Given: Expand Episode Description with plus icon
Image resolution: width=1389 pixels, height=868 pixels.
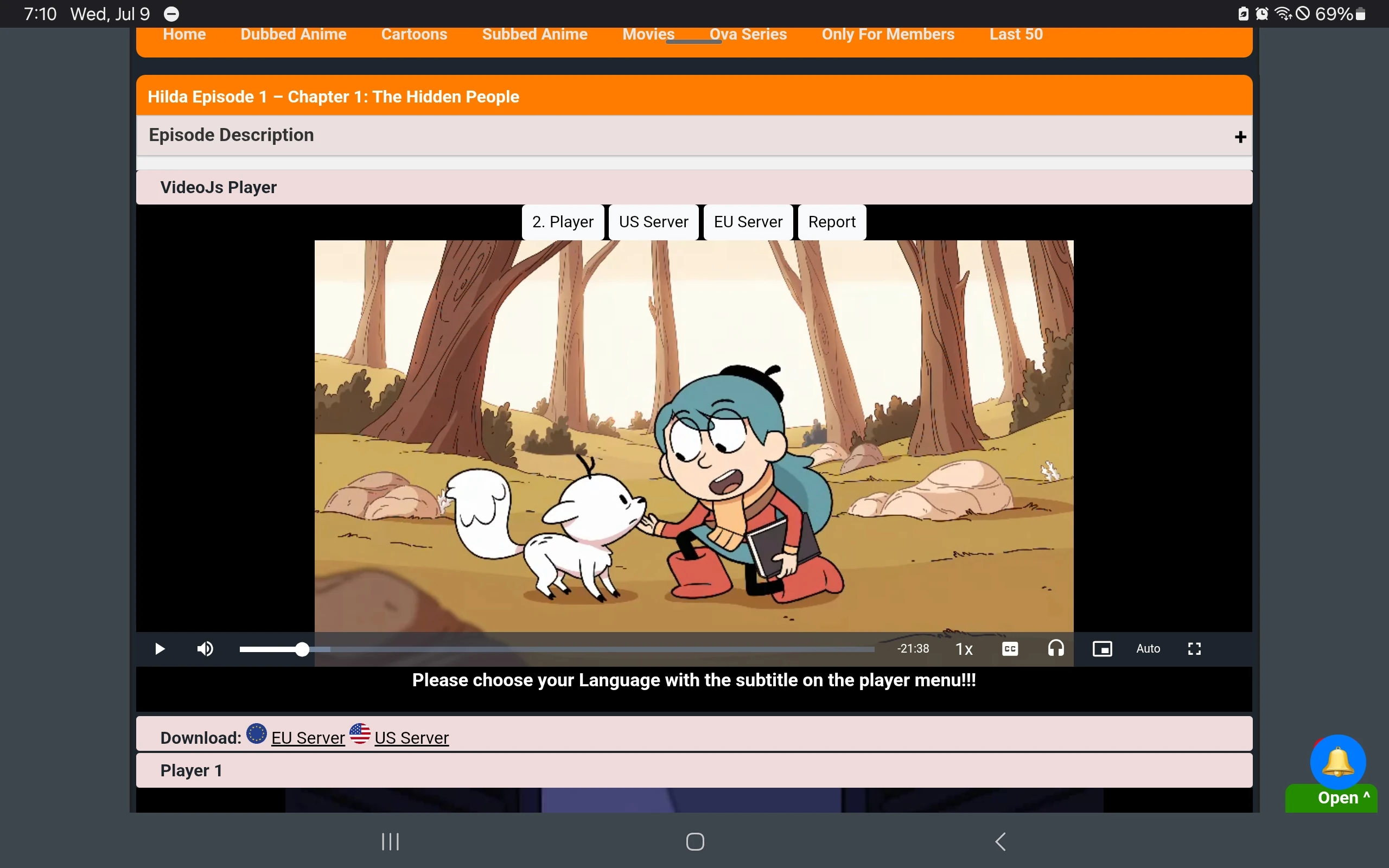Looking at the screenshot, I should [1240, 137].
